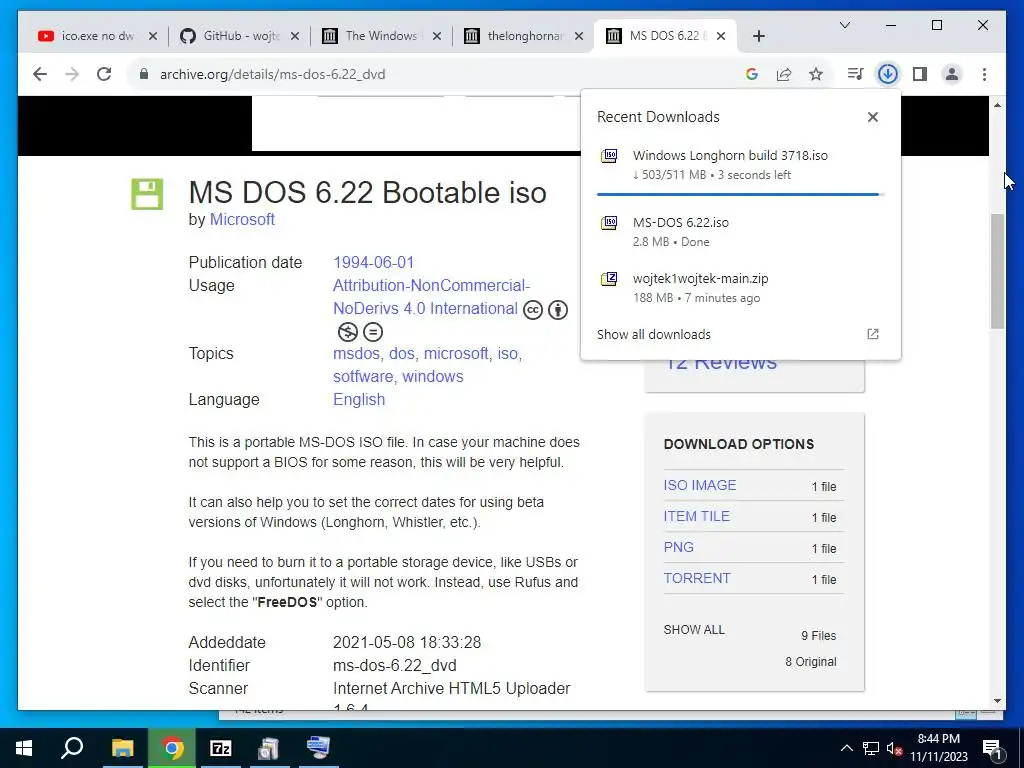Open 7-Zip from the taskbar

[221, 748]
